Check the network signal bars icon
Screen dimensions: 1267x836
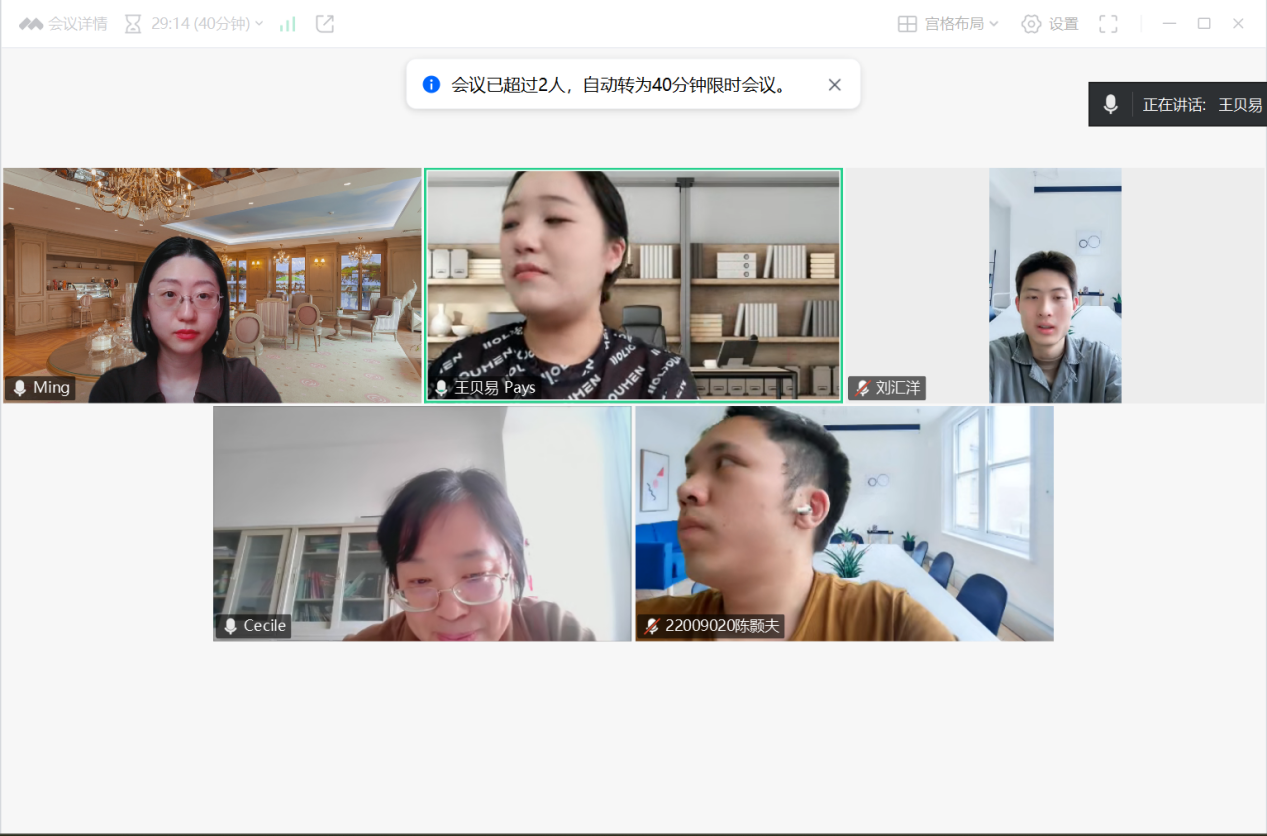pyautogui.click(x=288, y=24)
